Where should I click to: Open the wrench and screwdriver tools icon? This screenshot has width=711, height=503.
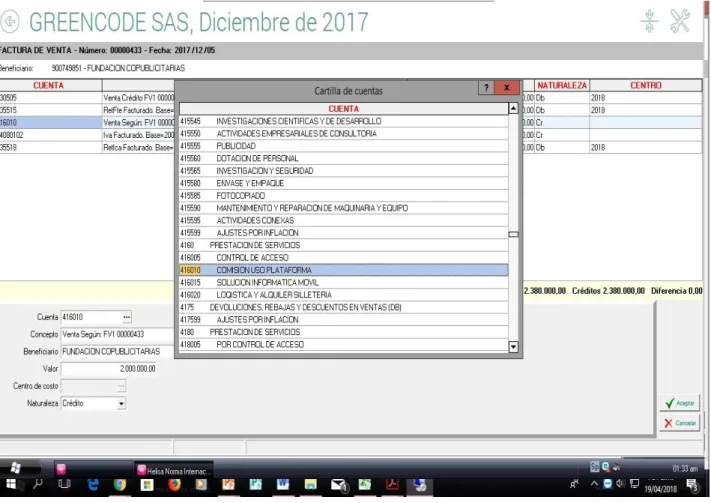[x=680, y=21]
